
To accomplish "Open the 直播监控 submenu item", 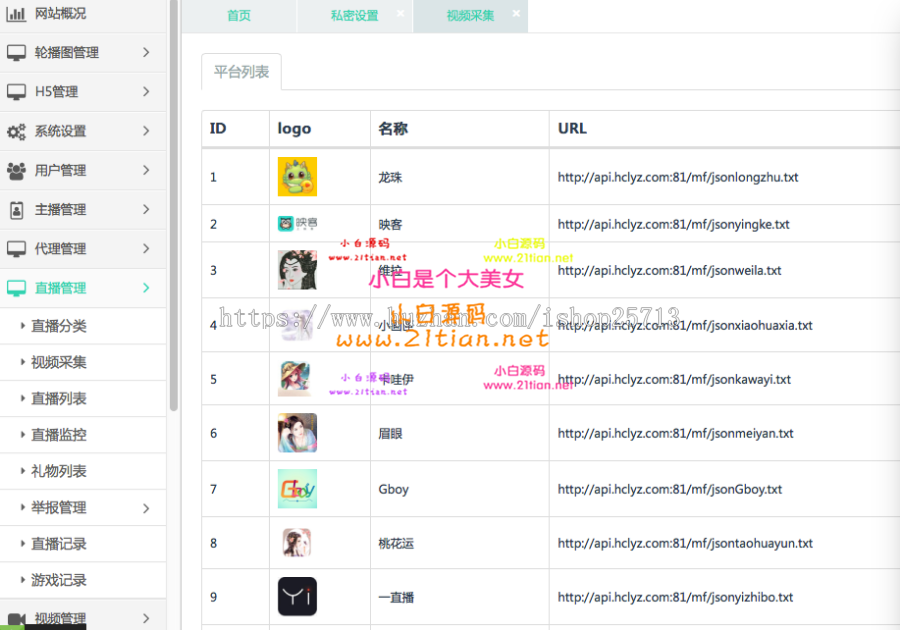I will tap(83, 434).
